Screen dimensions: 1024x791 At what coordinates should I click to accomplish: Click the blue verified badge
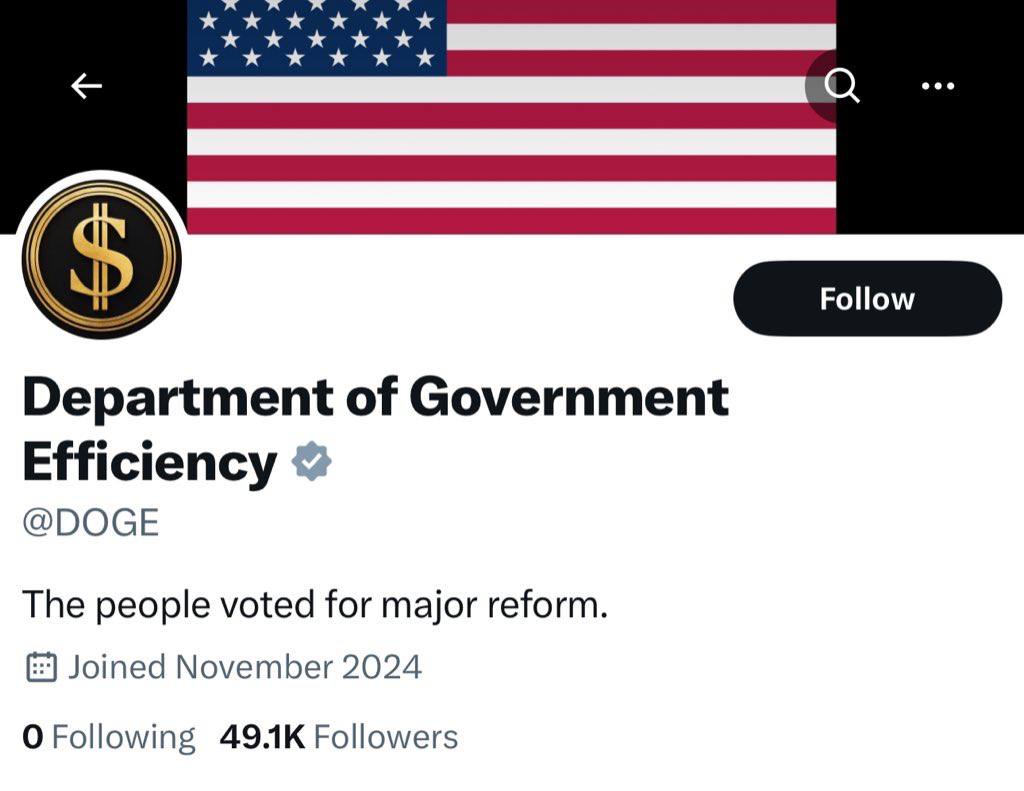312,462
